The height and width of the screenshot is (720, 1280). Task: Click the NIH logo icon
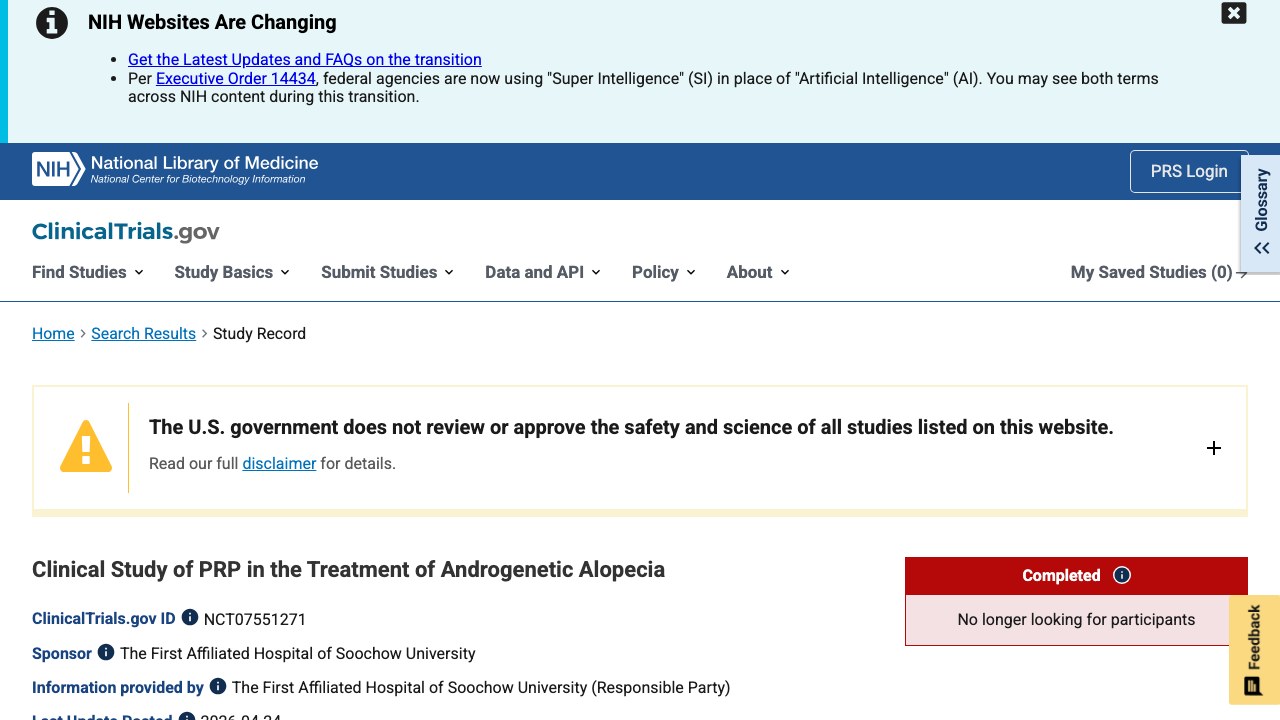pos(58,169)
